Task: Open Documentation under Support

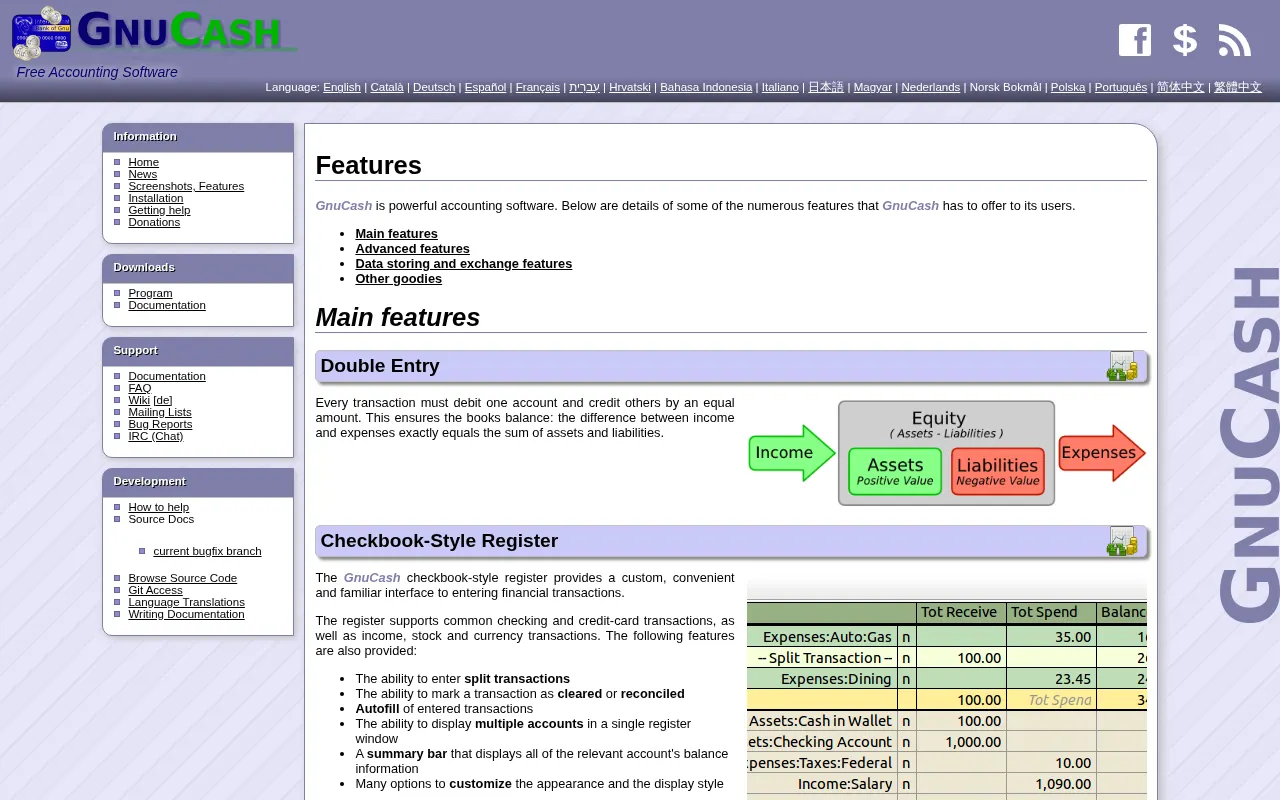Action: (x=167, y=376)
